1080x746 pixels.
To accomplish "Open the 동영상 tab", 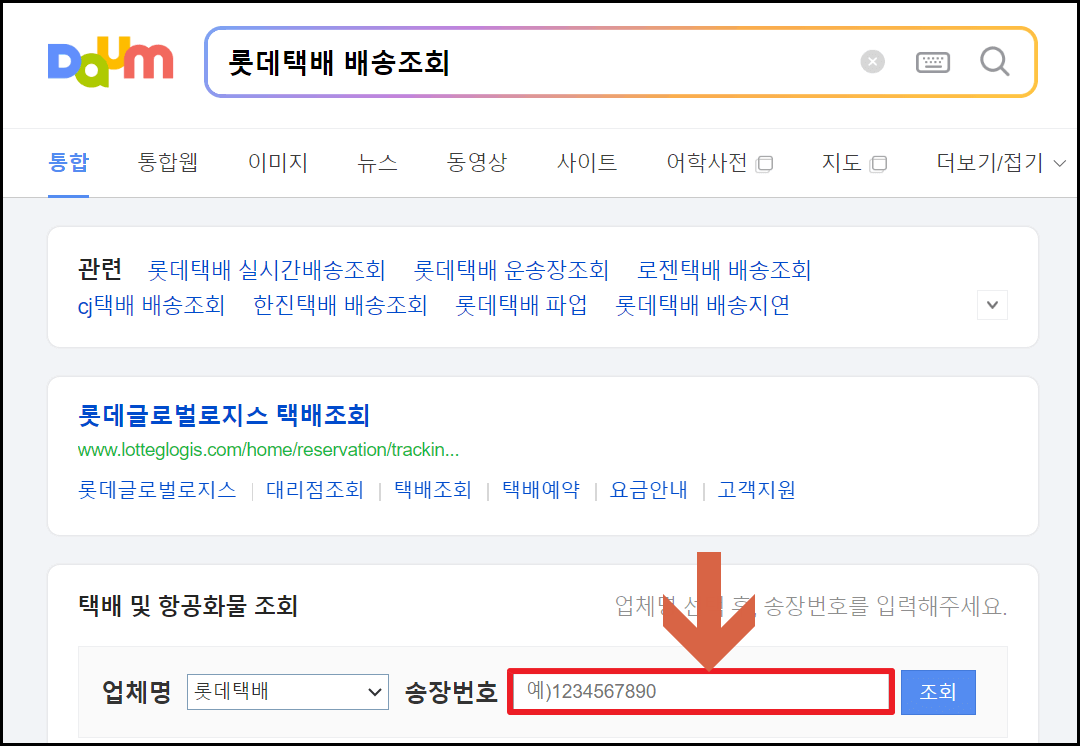I will click(x=477, y=163).
